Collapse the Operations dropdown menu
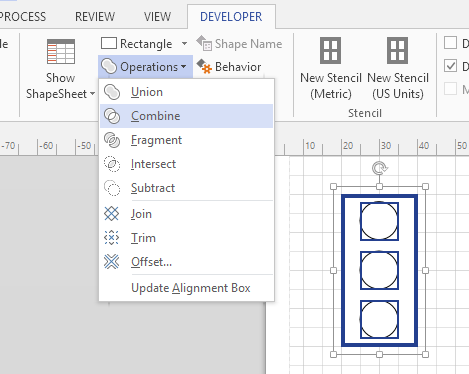 pyautogui.click(x=146, y=67)
